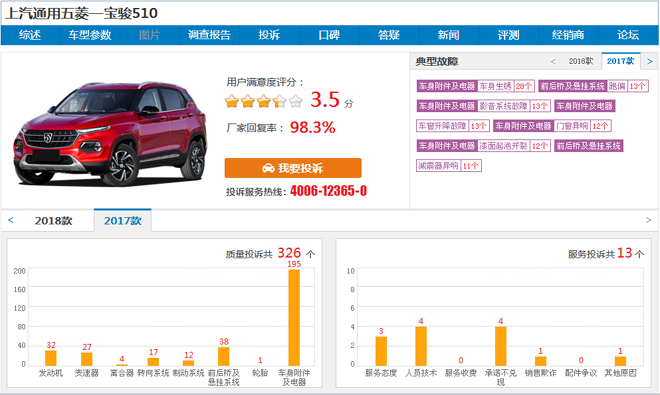Switch to the 2018款 chart tab

(x=53, y=221)
